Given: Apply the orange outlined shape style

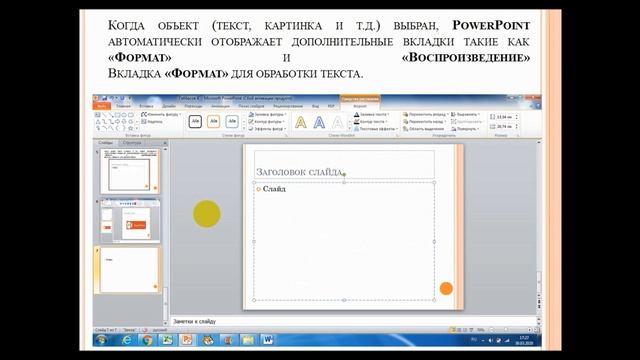Looking at the screenshot, I should tap(213, 121).
